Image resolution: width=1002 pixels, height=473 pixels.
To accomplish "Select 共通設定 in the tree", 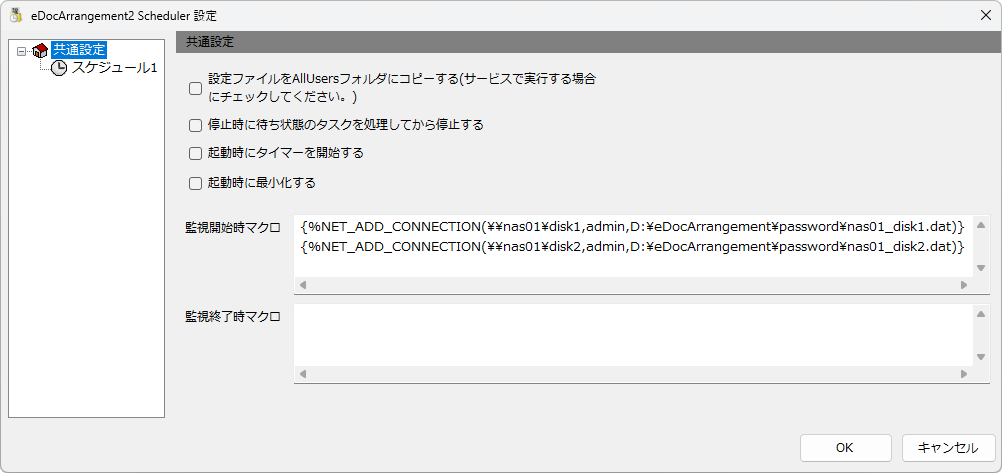I will pyautogui.click(x=79, y=49).
